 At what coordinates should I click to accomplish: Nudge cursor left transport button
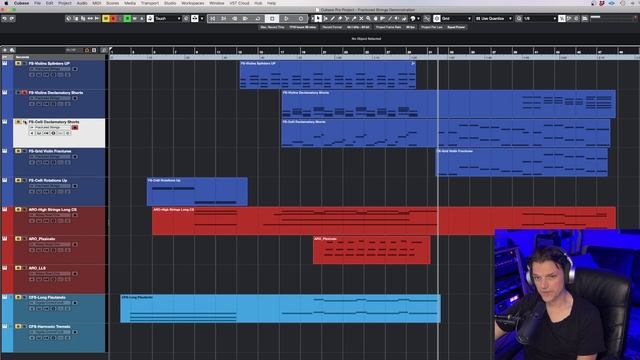tap(235, 18)
